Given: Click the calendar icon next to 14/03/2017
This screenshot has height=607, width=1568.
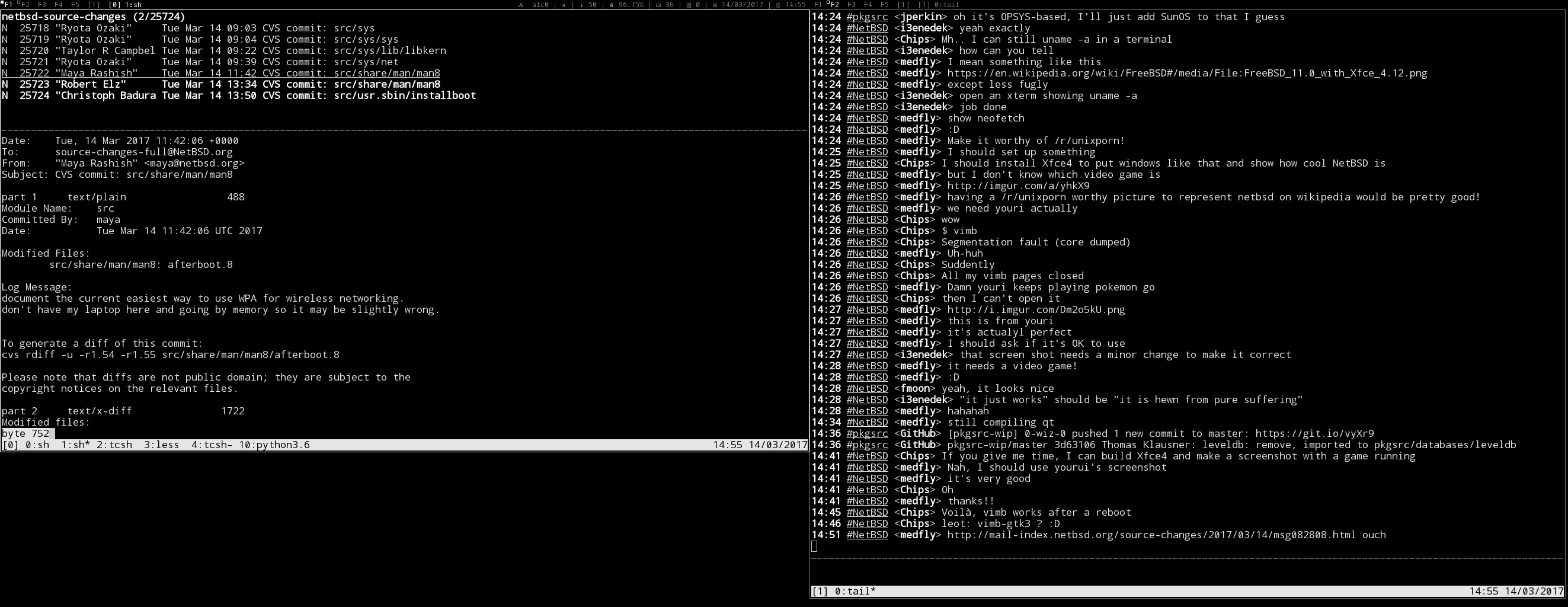Looking at the screenshot, I should [714, 5].
